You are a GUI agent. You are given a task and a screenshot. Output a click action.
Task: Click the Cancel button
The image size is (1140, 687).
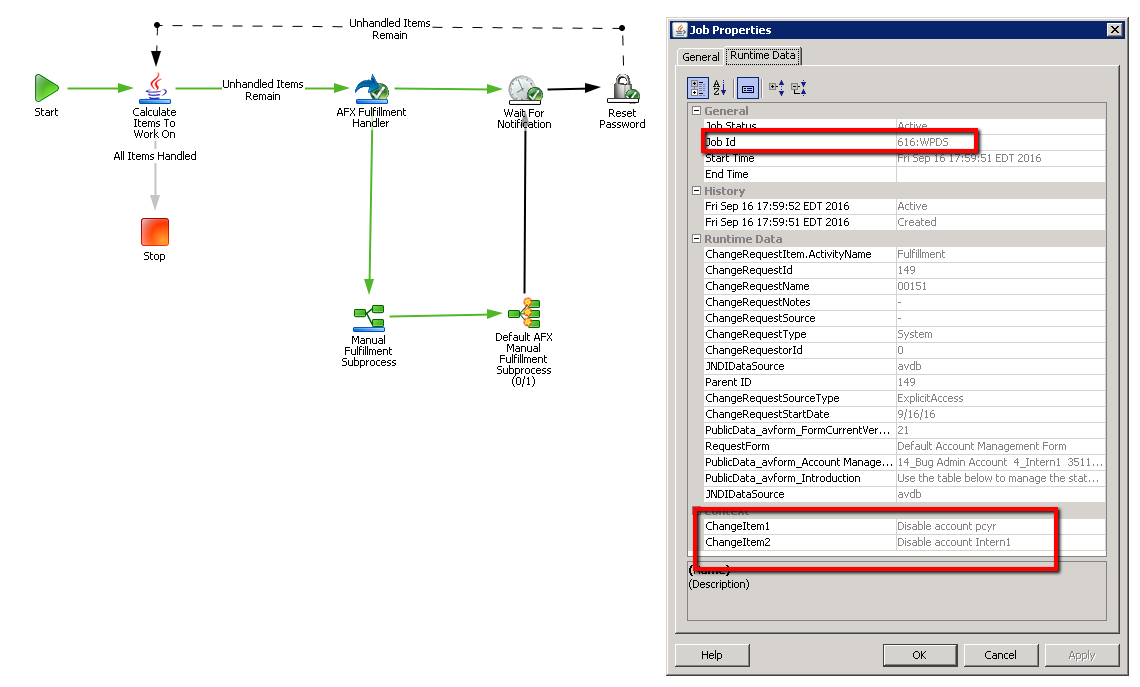click(1000, 655)
